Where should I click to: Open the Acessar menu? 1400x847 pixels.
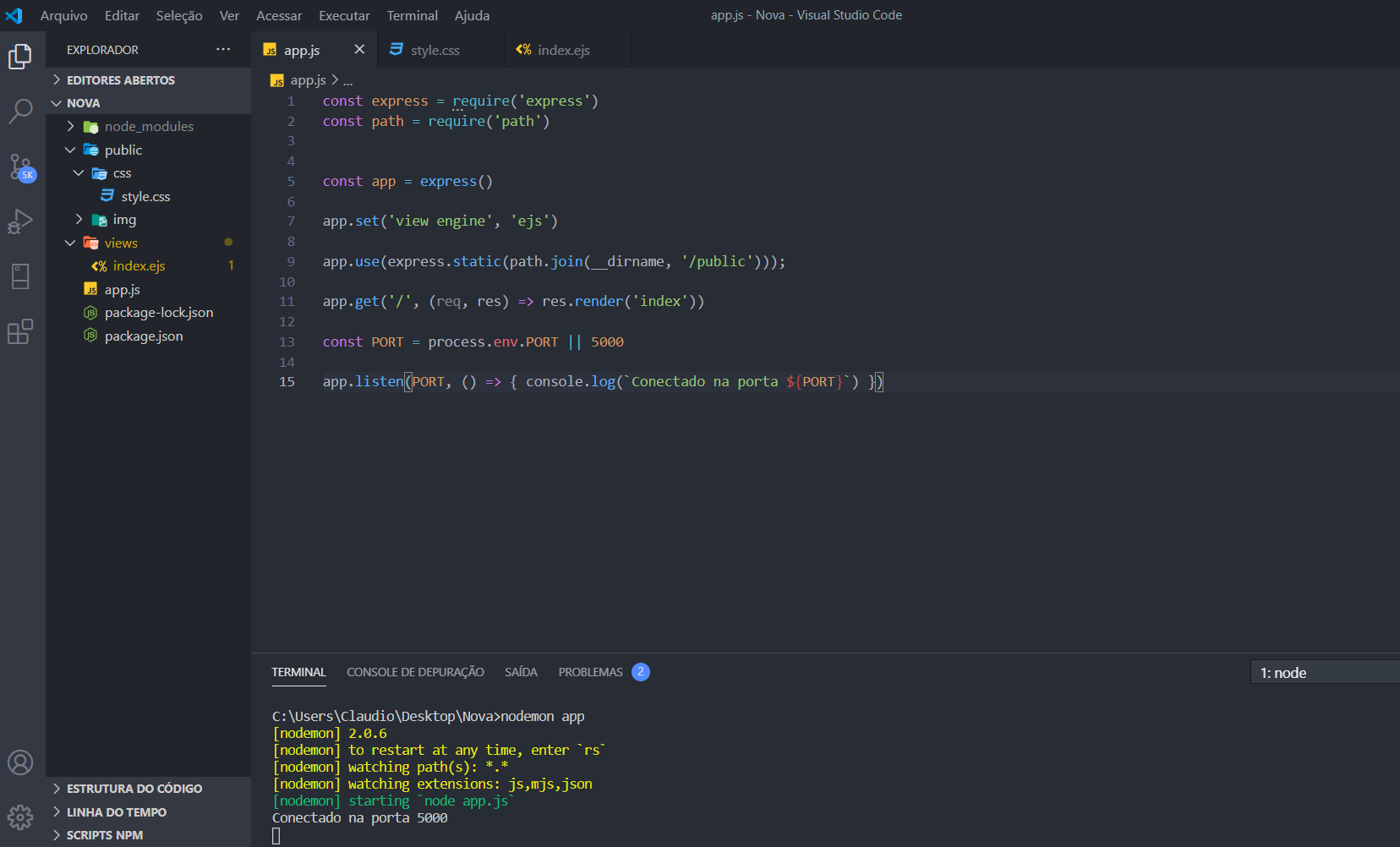280,15
